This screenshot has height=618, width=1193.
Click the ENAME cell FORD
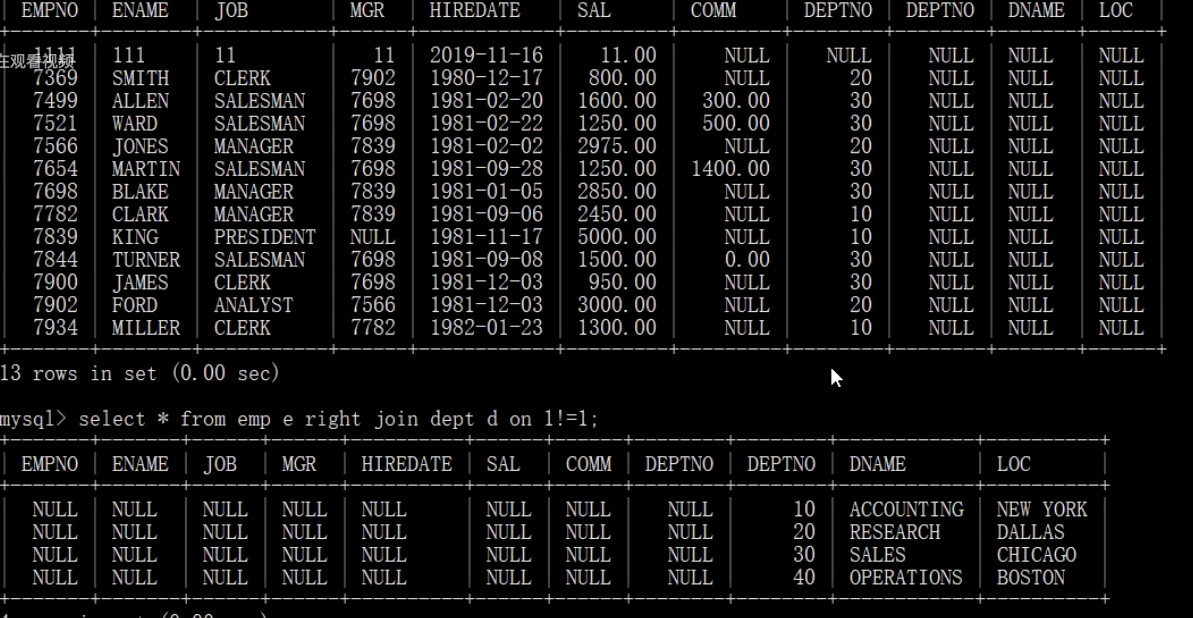(x=135, y=305)
